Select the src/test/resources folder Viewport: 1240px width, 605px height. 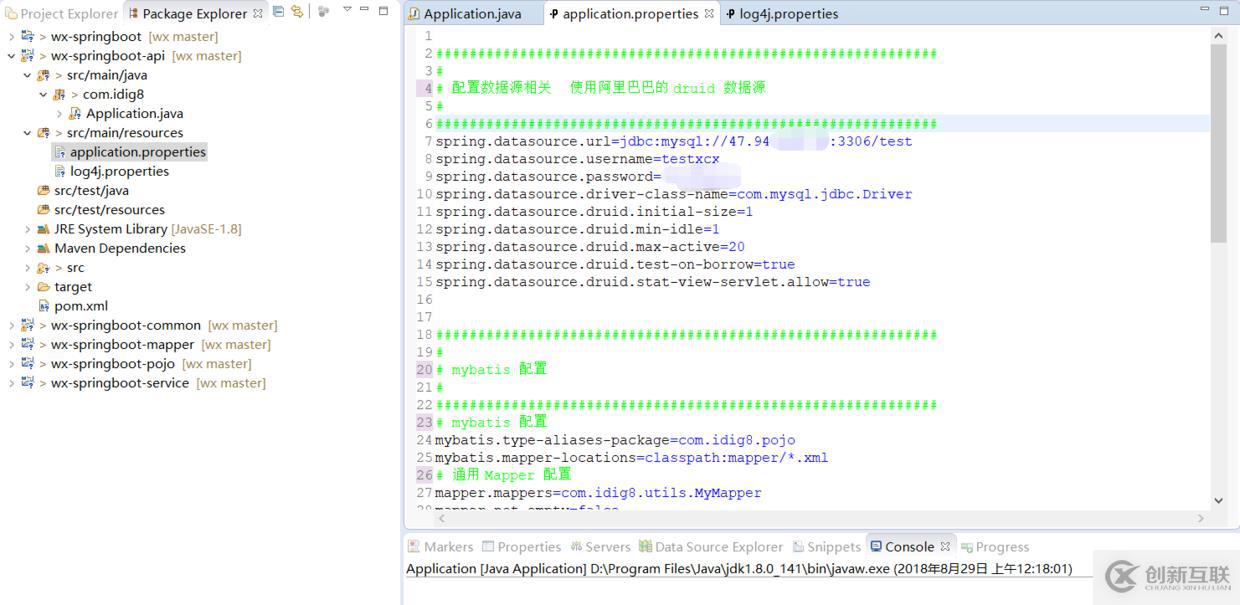[x=109, y=210]
